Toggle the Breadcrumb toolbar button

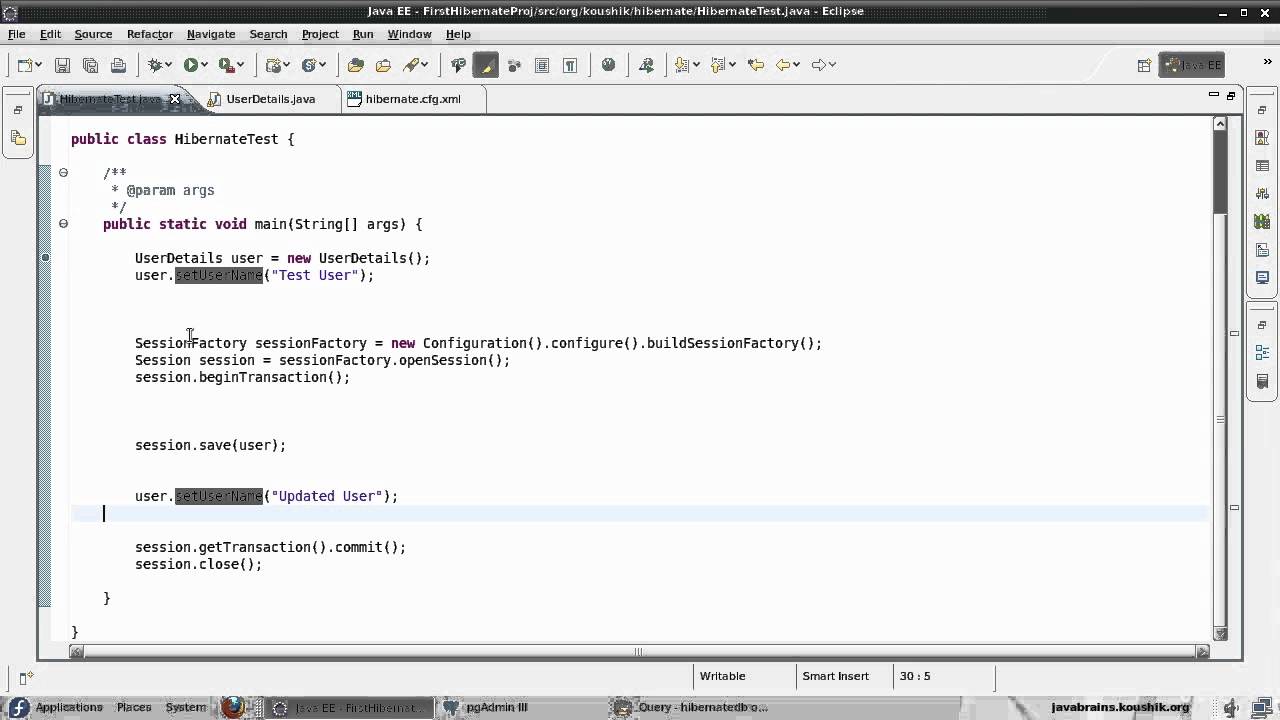[458, 65]
